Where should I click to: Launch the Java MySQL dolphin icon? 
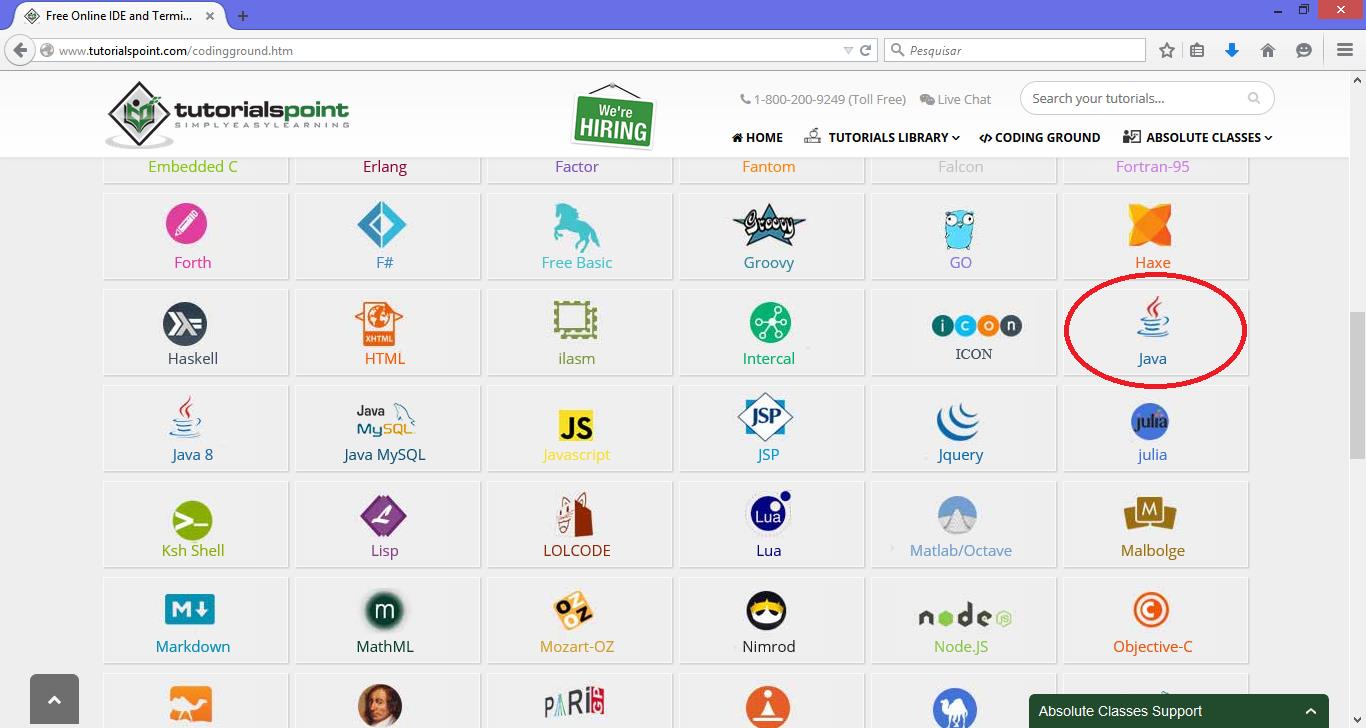click(385, 420)
